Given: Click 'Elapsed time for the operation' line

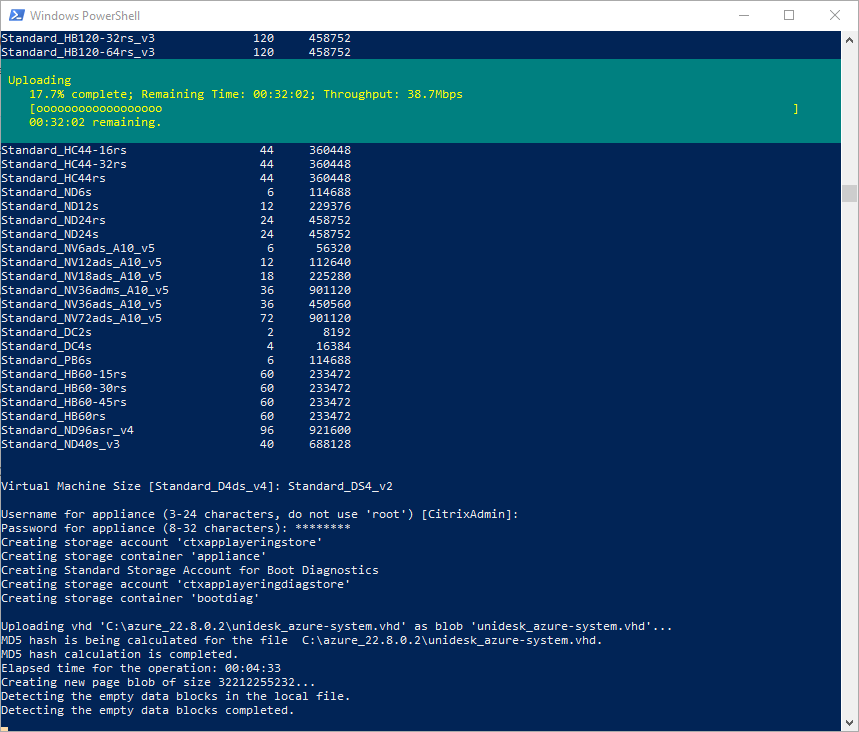Looking at the screenshot, I should 141,668.
